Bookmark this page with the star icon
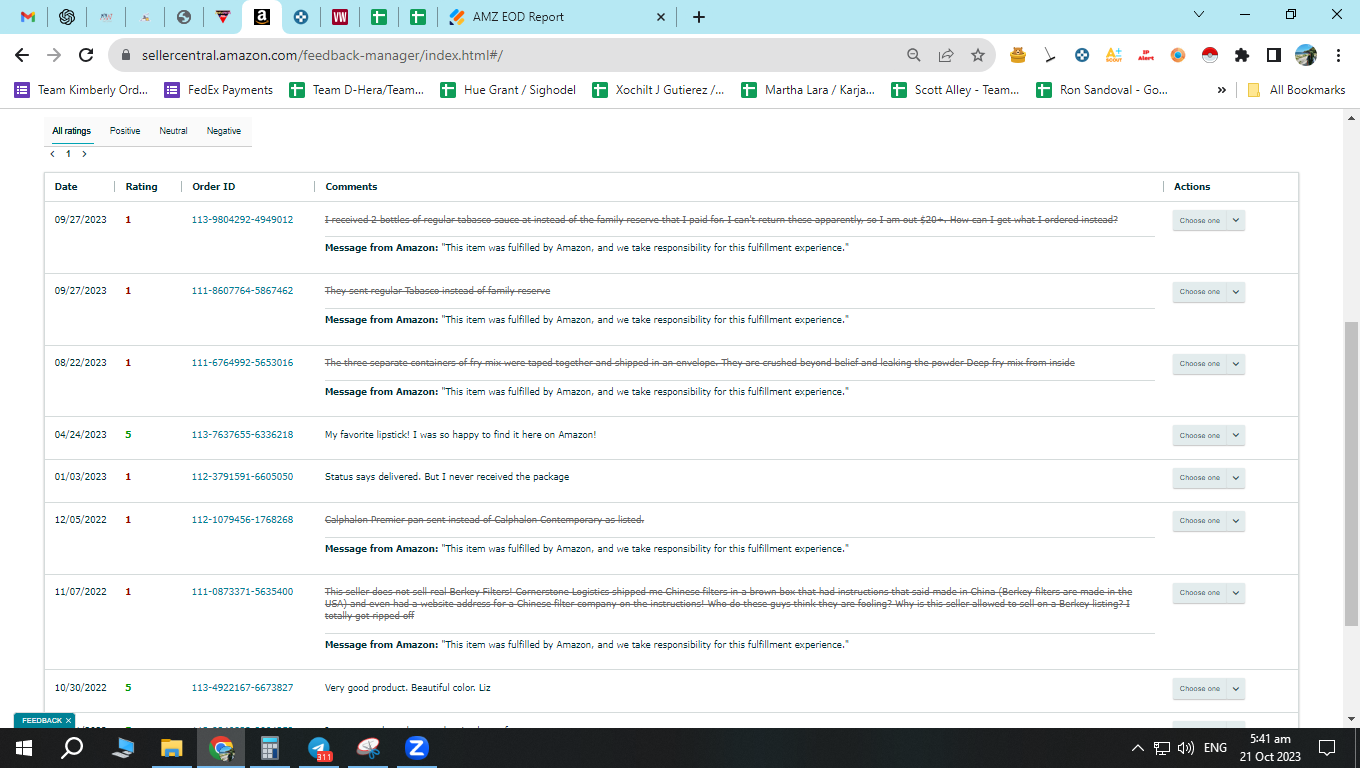The width and height of the screenshot is (1360, 768). coord(977,55)
